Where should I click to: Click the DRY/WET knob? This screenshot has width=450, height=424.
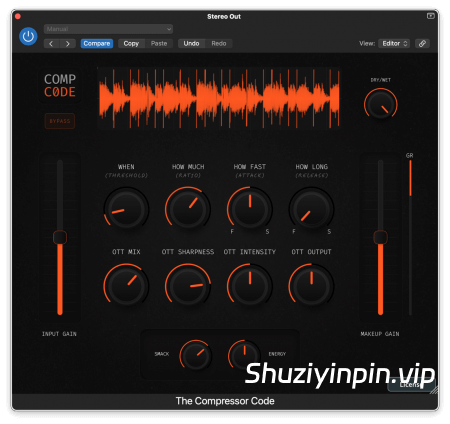tap(380, 105)
